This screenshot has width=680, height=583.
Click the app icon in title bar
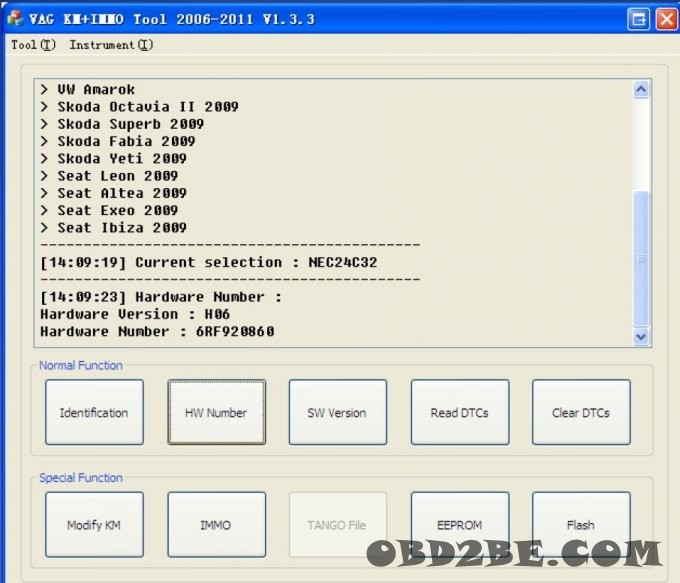click(16, 18)
